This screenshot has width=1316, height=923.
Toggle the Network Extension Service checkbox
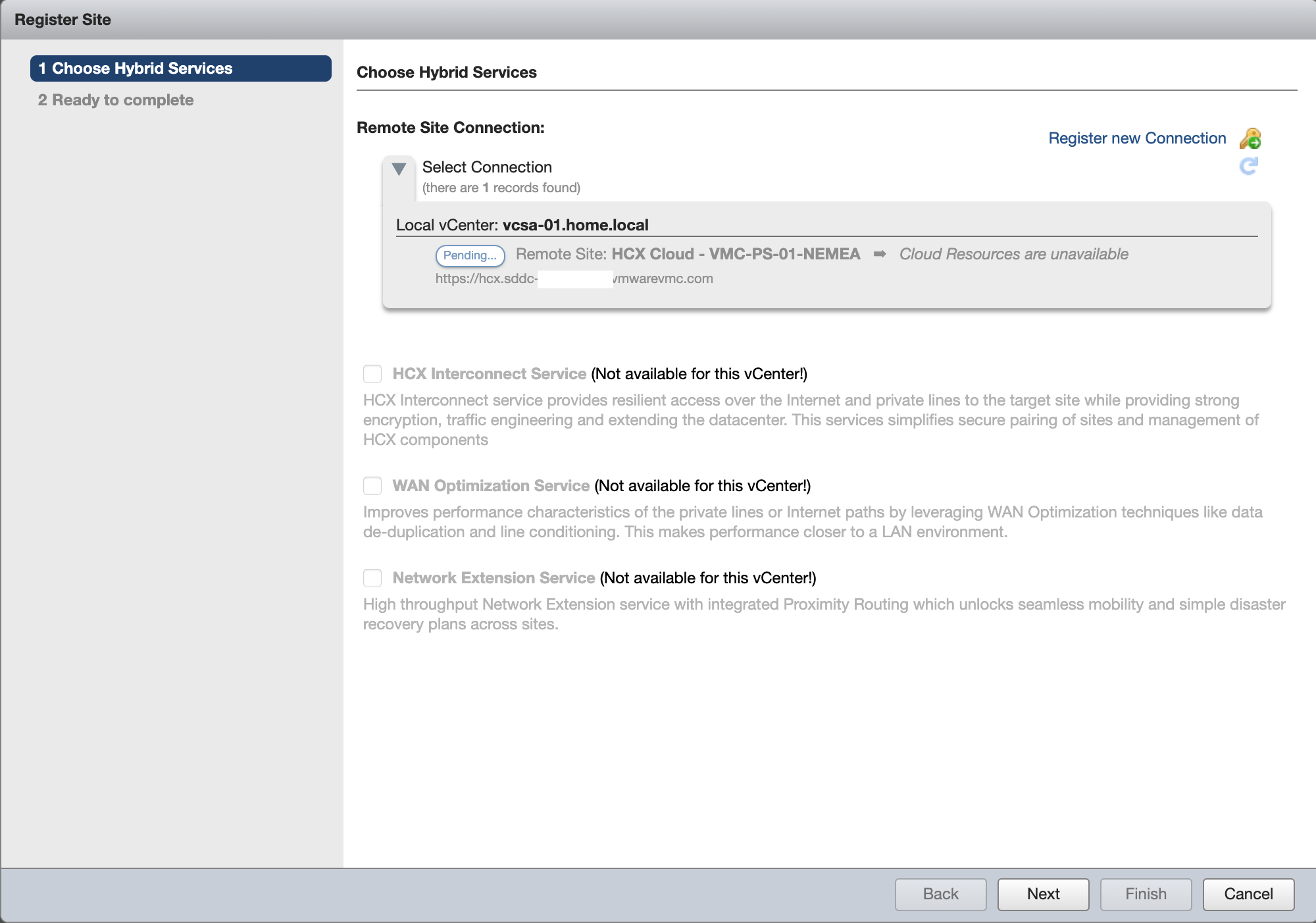(372, 578)
